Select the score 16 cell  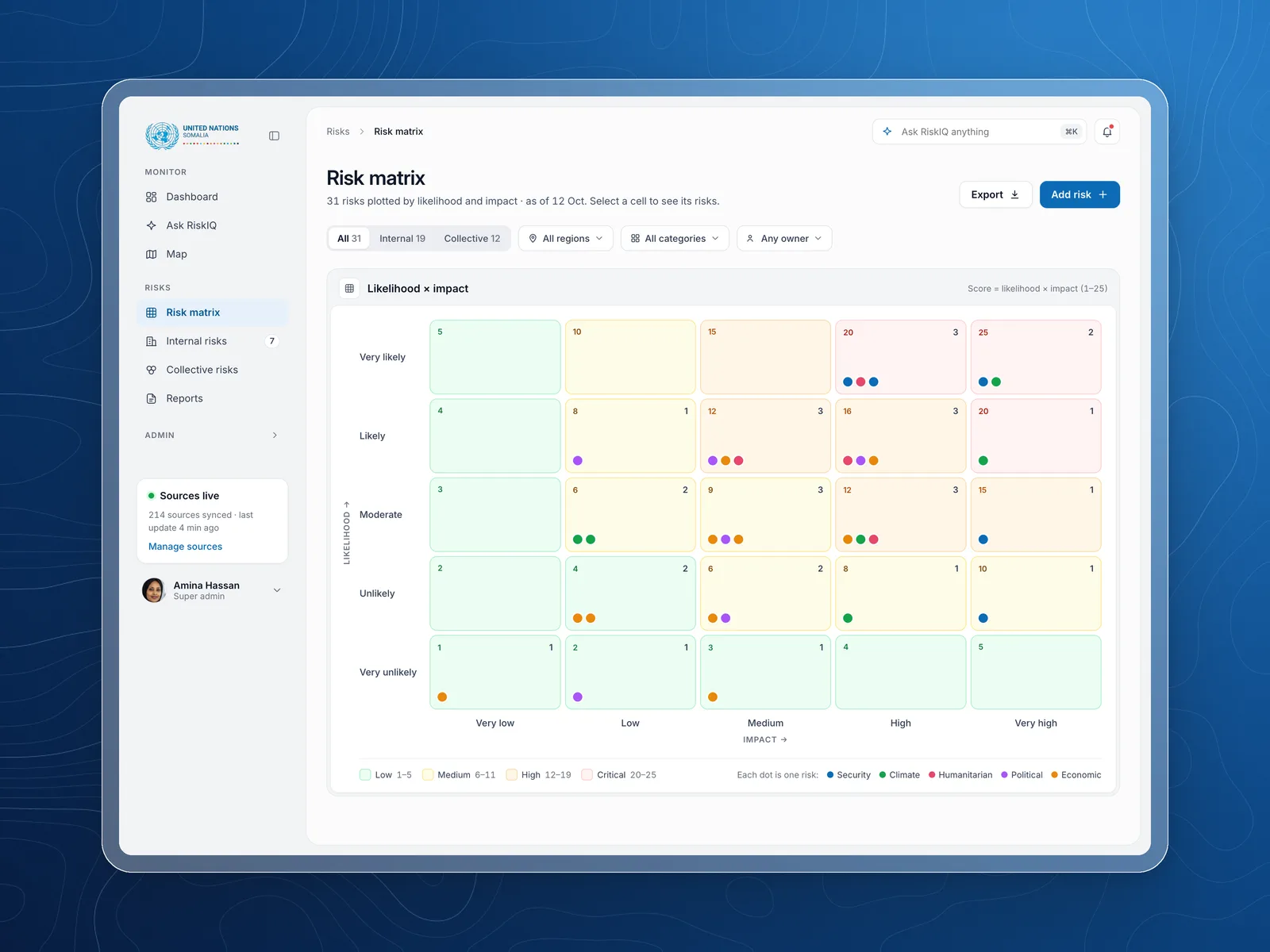click(901, 436)
